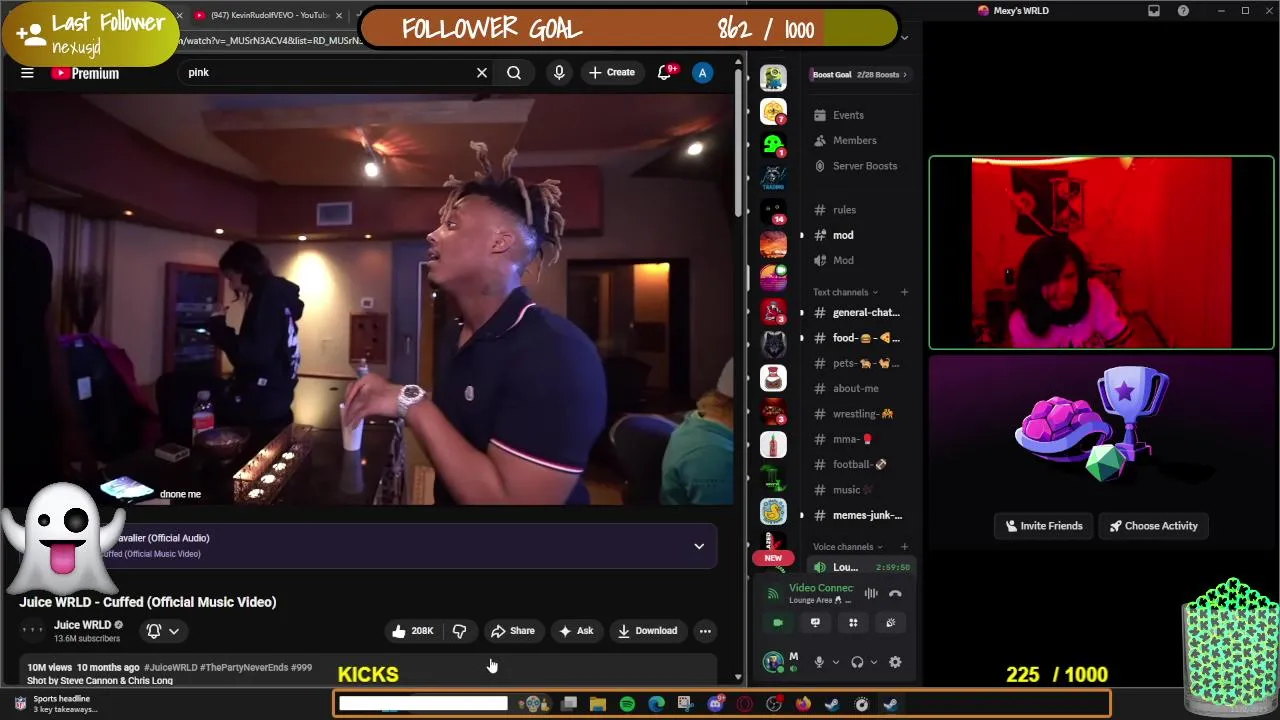Open Boost Goal 2/28 Boosts bar
Image resolution: width=1280 pixels, height=720 pixels.
(859, 74)
